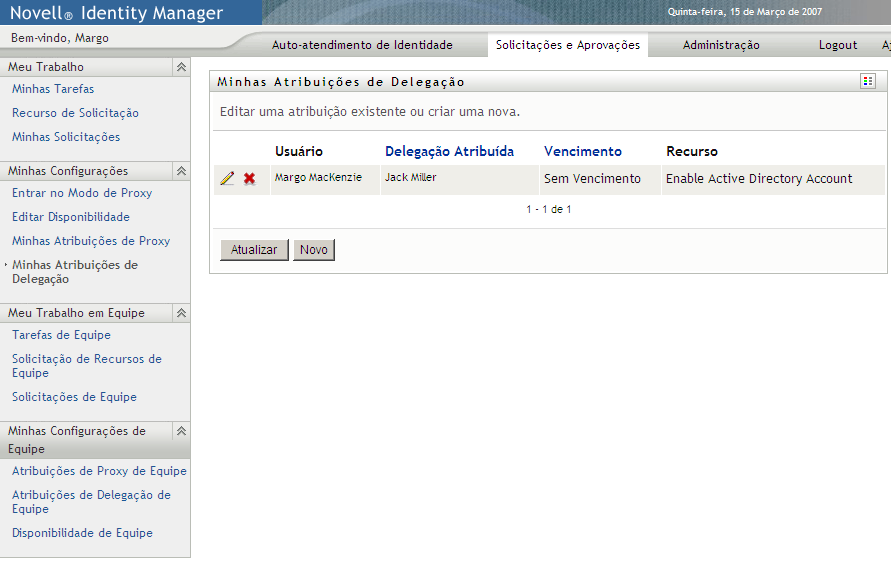Image resolution: width=891 pixels, height=564 pixels.
Task: Open Minhas Atribuições de Proxy
Action: pyautogui.click(x=91, y=241)
